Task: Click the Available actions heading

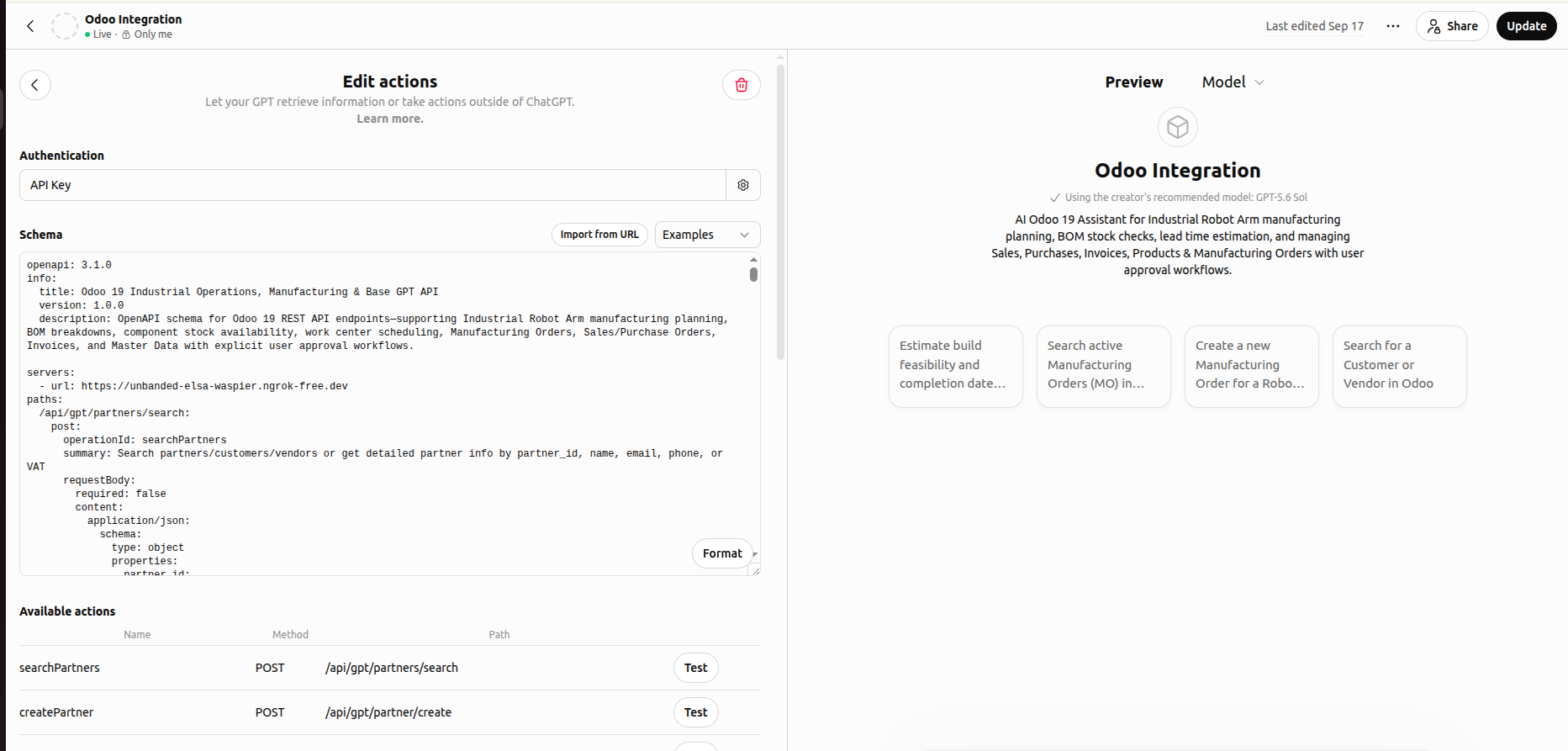Action: (67, 611)
